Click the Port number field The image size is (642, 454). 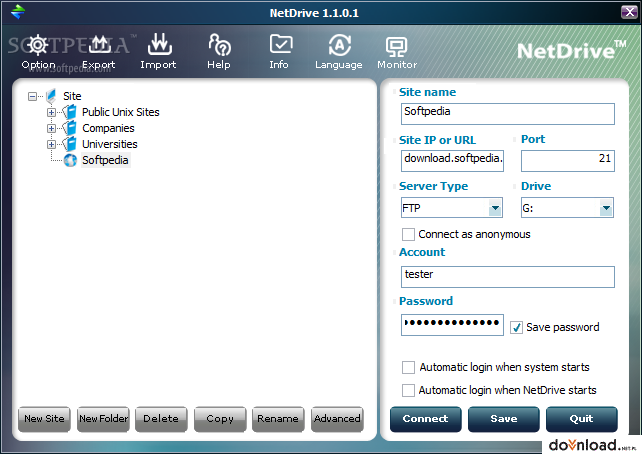568,161
